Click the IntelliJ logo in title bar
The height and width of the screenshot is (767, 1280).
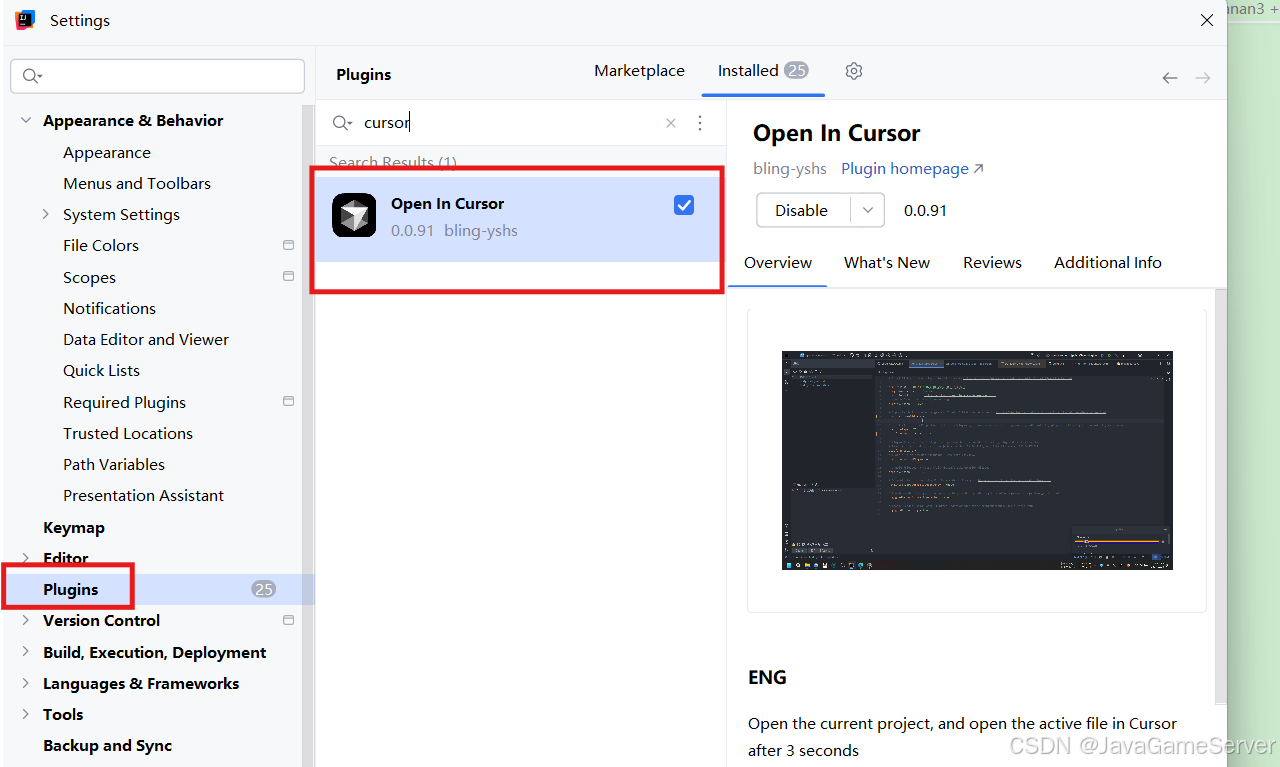(x=25, y=19)
